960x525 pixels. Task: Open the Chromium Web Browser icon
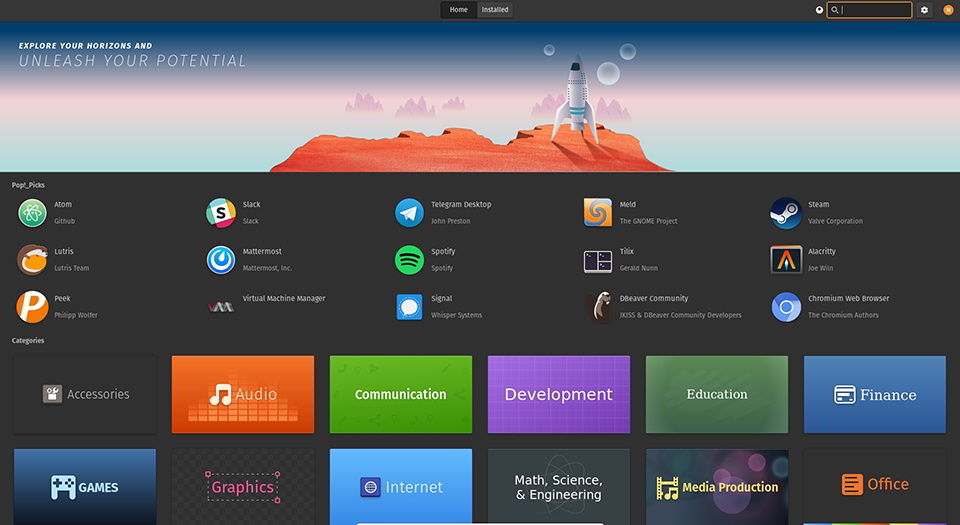786,307
